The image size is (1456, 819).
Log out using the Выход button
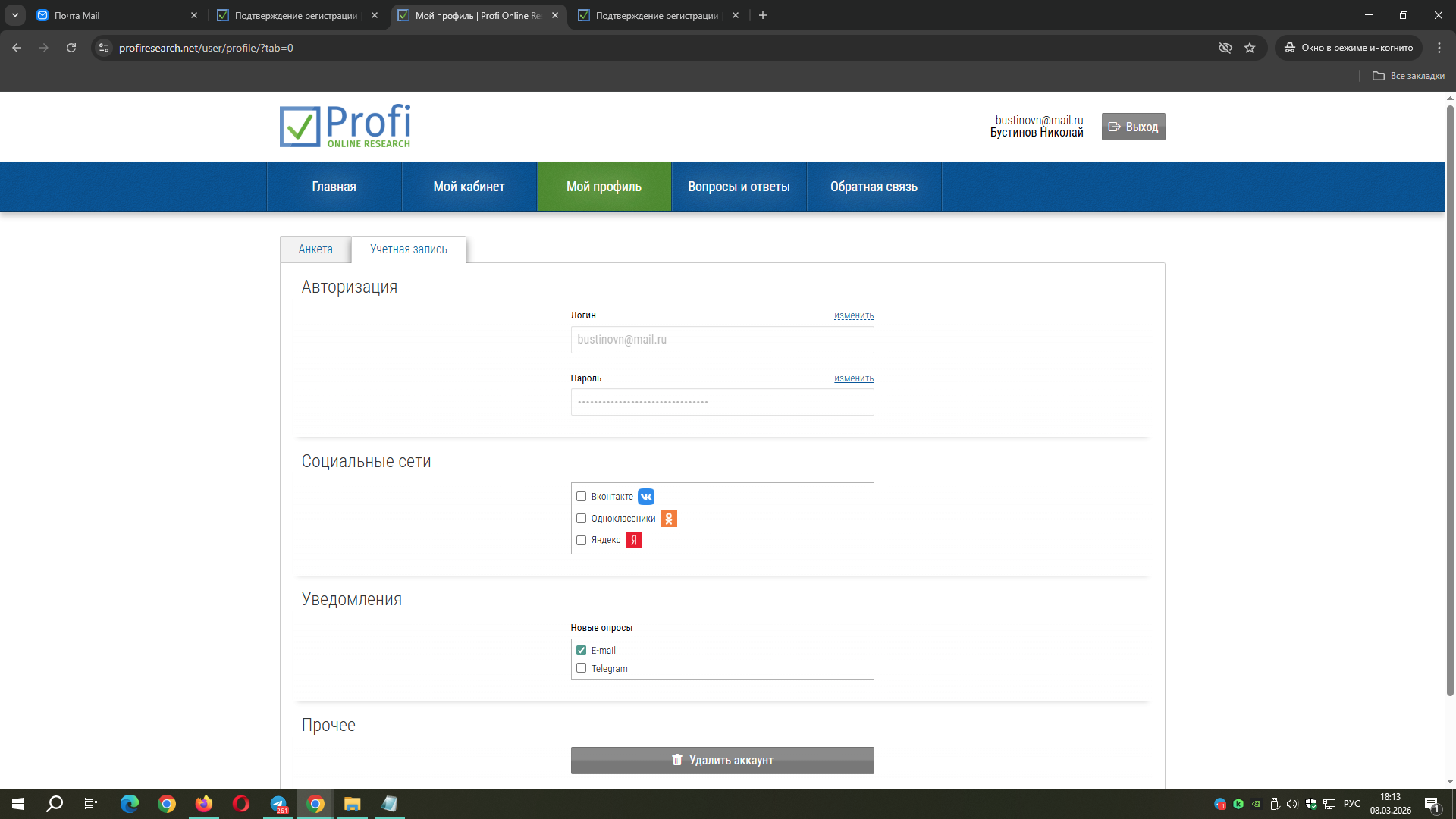[1133, 127]
